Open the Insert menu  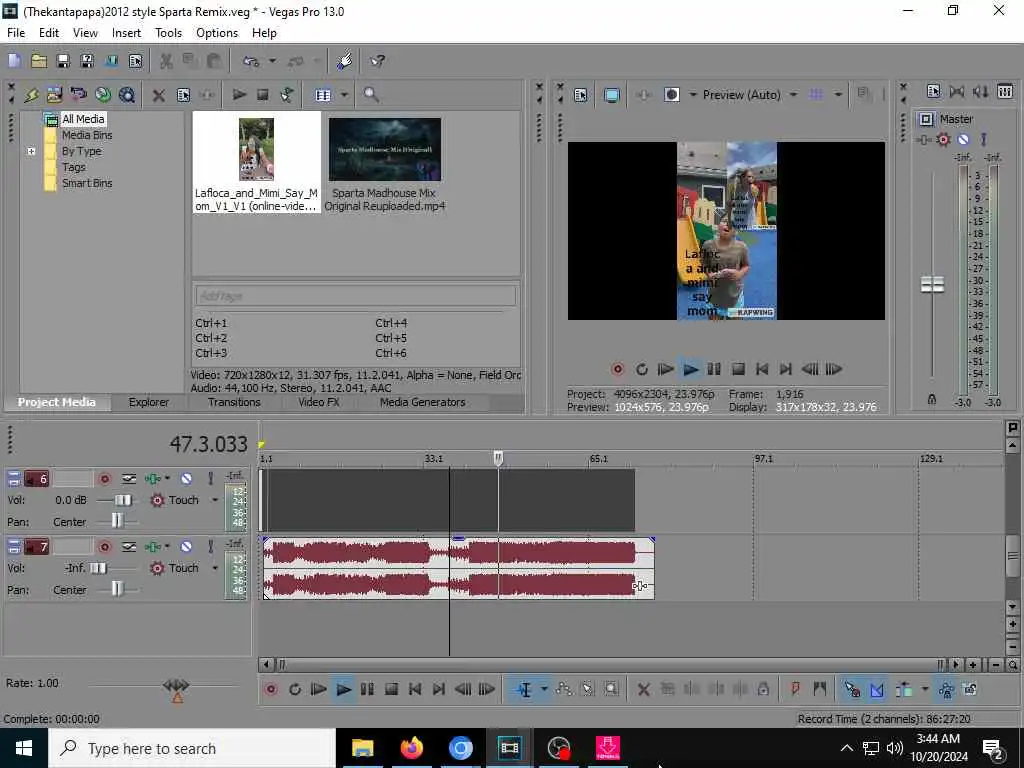click(x=126, y=33)
